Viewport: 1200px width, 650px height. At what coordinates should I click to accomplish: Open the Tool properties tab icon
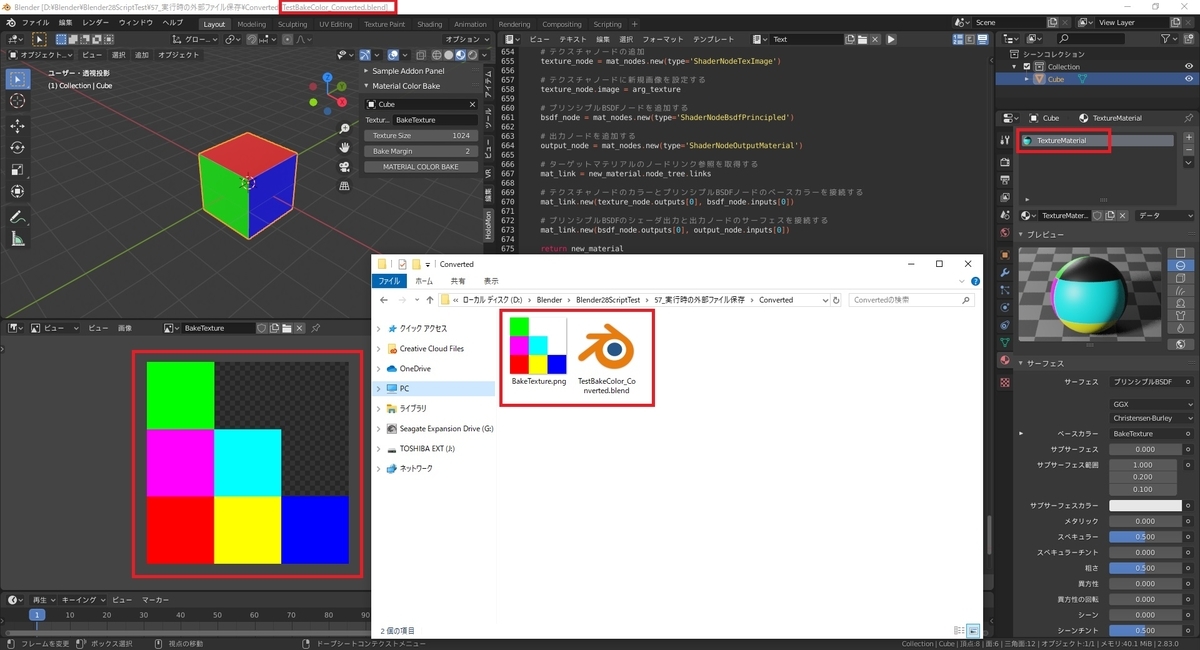point(1005,139)
